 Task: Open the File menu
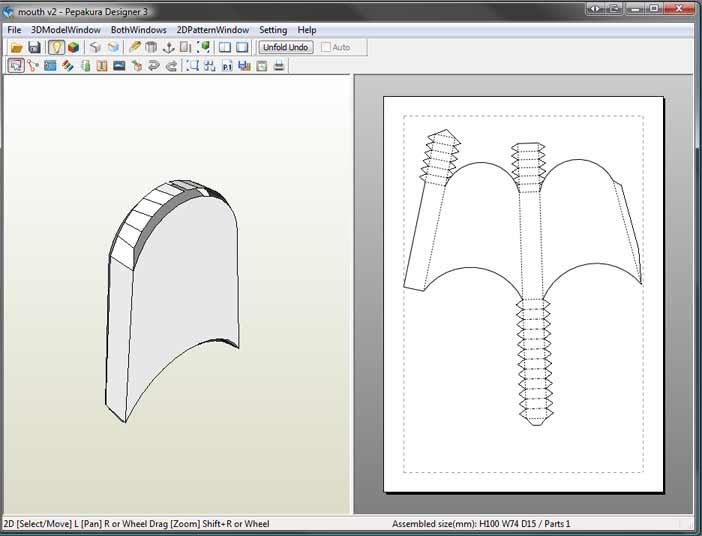click(x=14, y=30)
